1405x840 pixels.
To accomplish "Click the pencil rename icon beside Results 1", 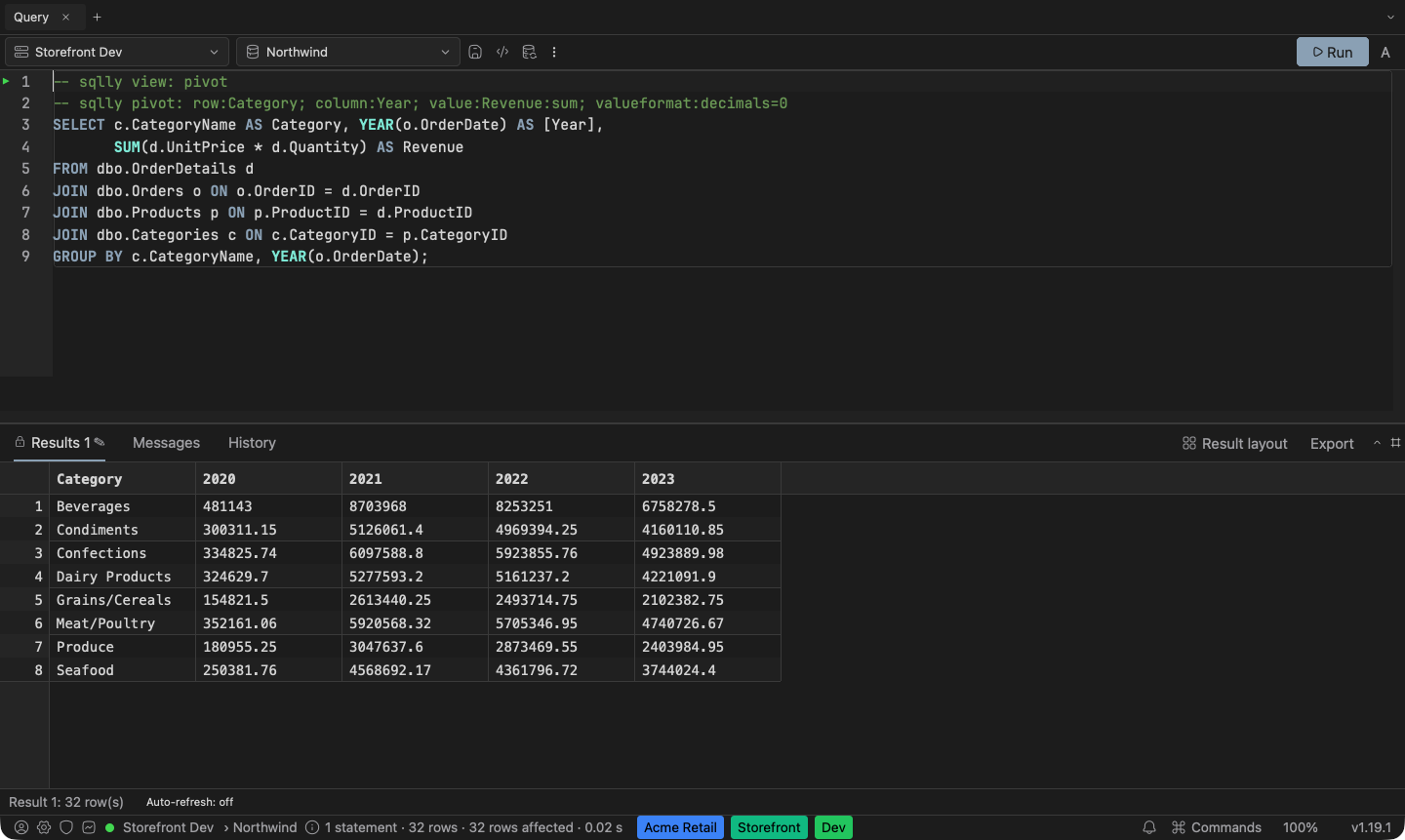I will tap(100, 442).
